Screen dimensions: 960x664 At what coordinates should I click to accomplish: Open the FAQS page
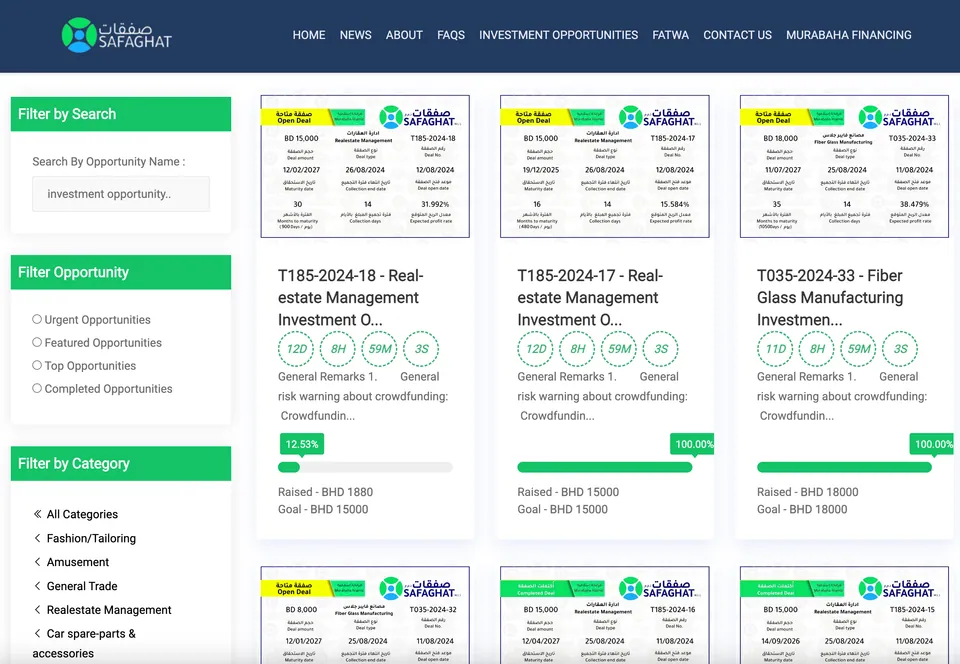(451, 35)
